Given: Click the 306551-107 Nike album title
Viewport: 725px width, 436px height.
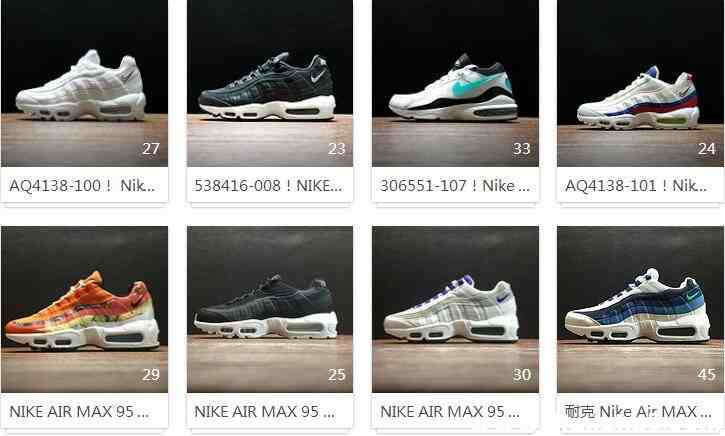Looking at the screenshot, I should 455,186.
